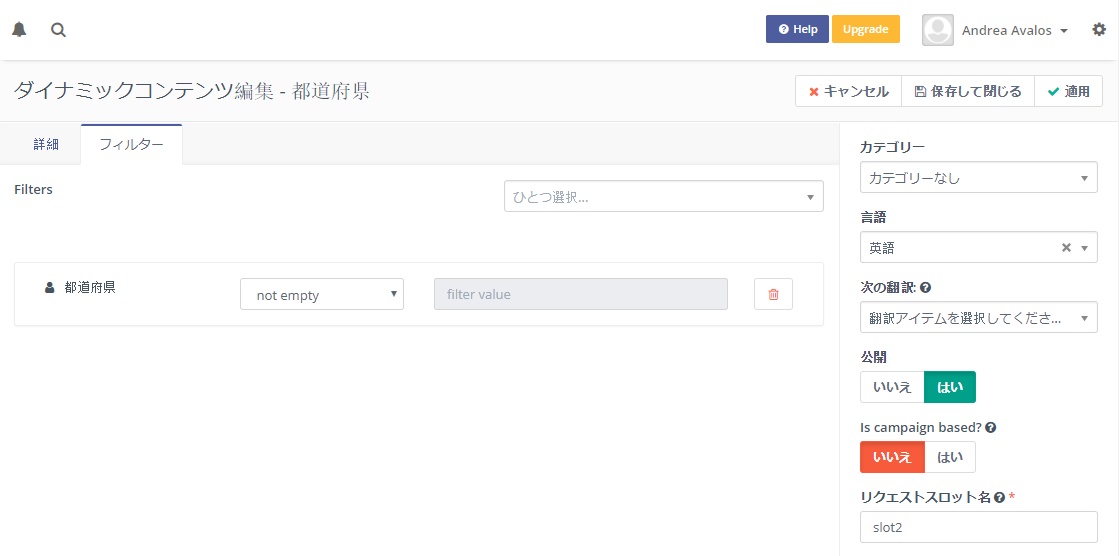Switch to the 詳細 tab
1119x556 pixels.
click(46, 144)
